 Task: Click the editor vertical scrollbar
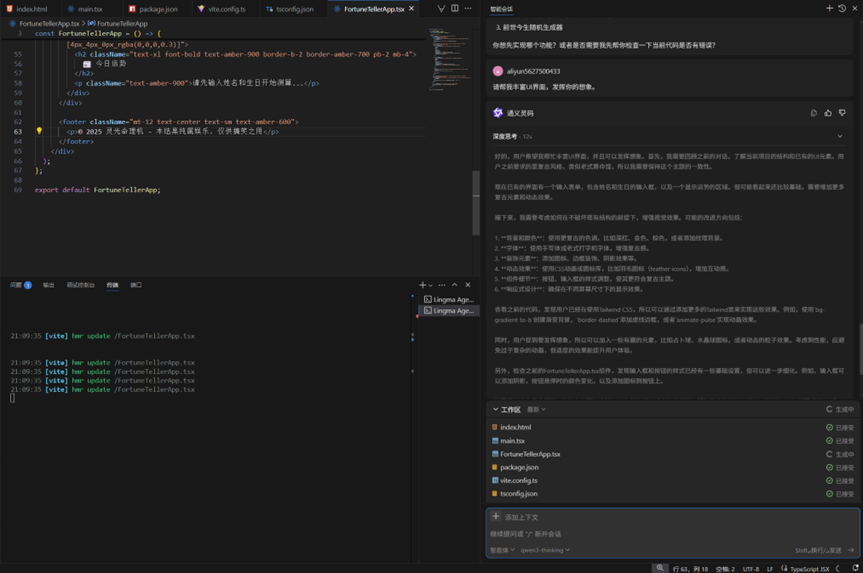coord(476,203)
